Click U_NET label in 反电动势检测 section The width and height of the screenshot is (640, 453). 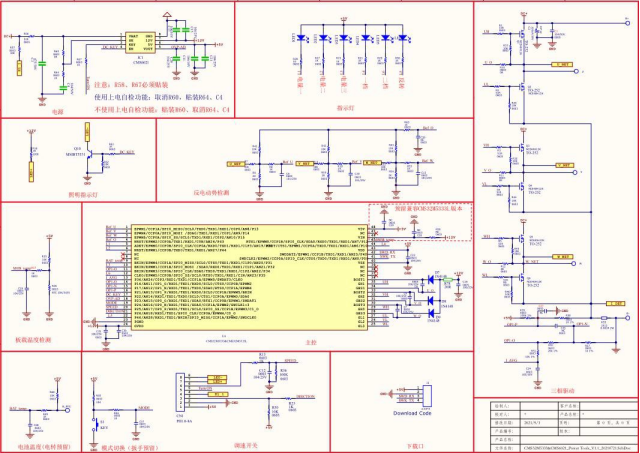pos(236,164)
